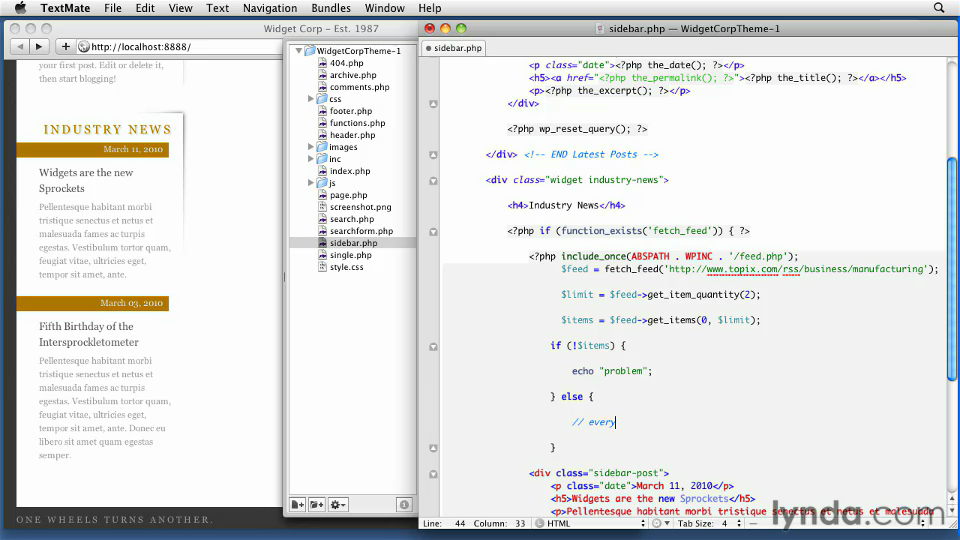Screen dimensions: 960x540
Task: Click the 404.php file icon
Action: click(x=323, y=62)
